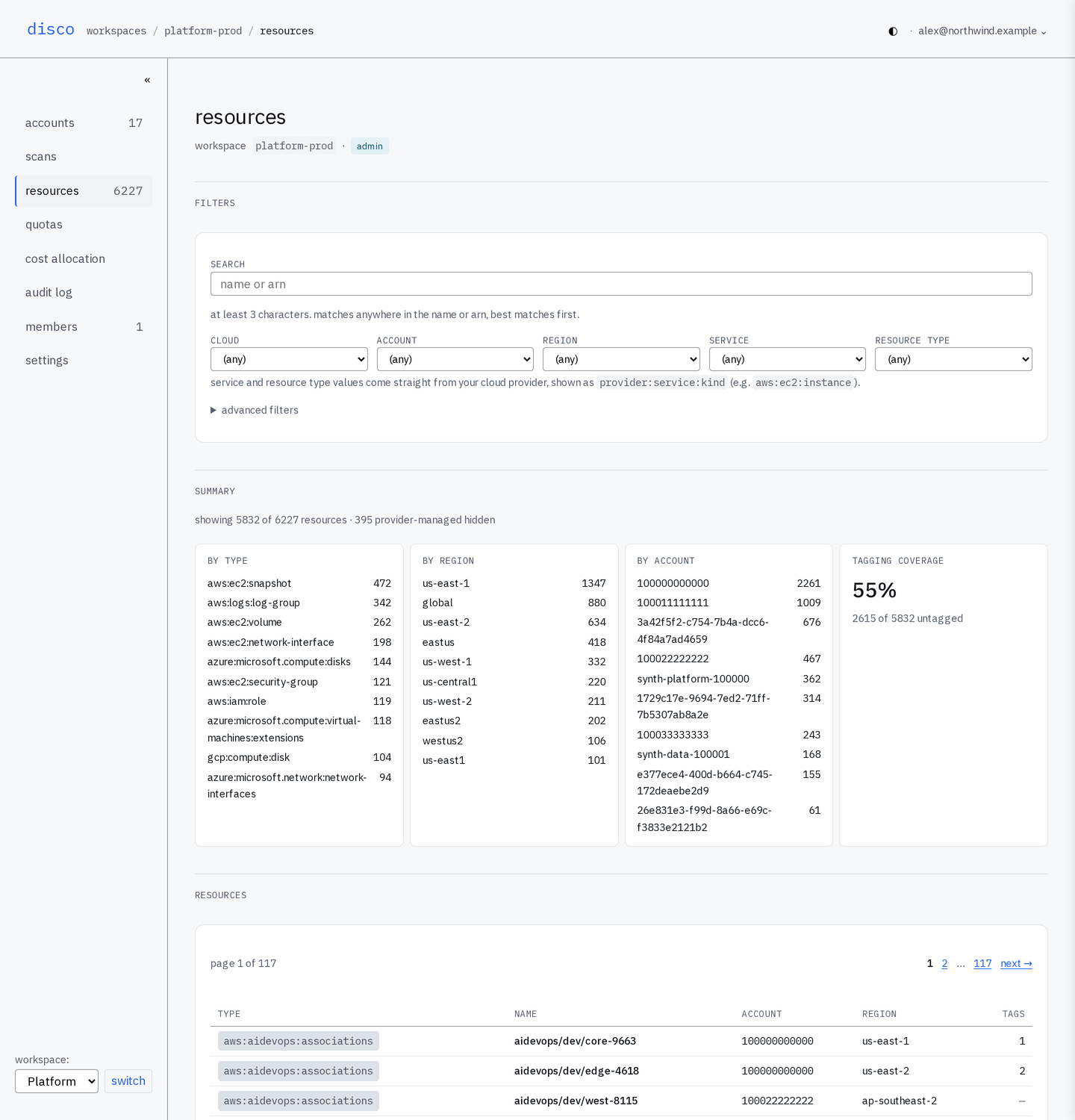The width and height of the screenshot is (1075, 1120).
Task: Go to scans in the sidebar
Action: [84, 157]
